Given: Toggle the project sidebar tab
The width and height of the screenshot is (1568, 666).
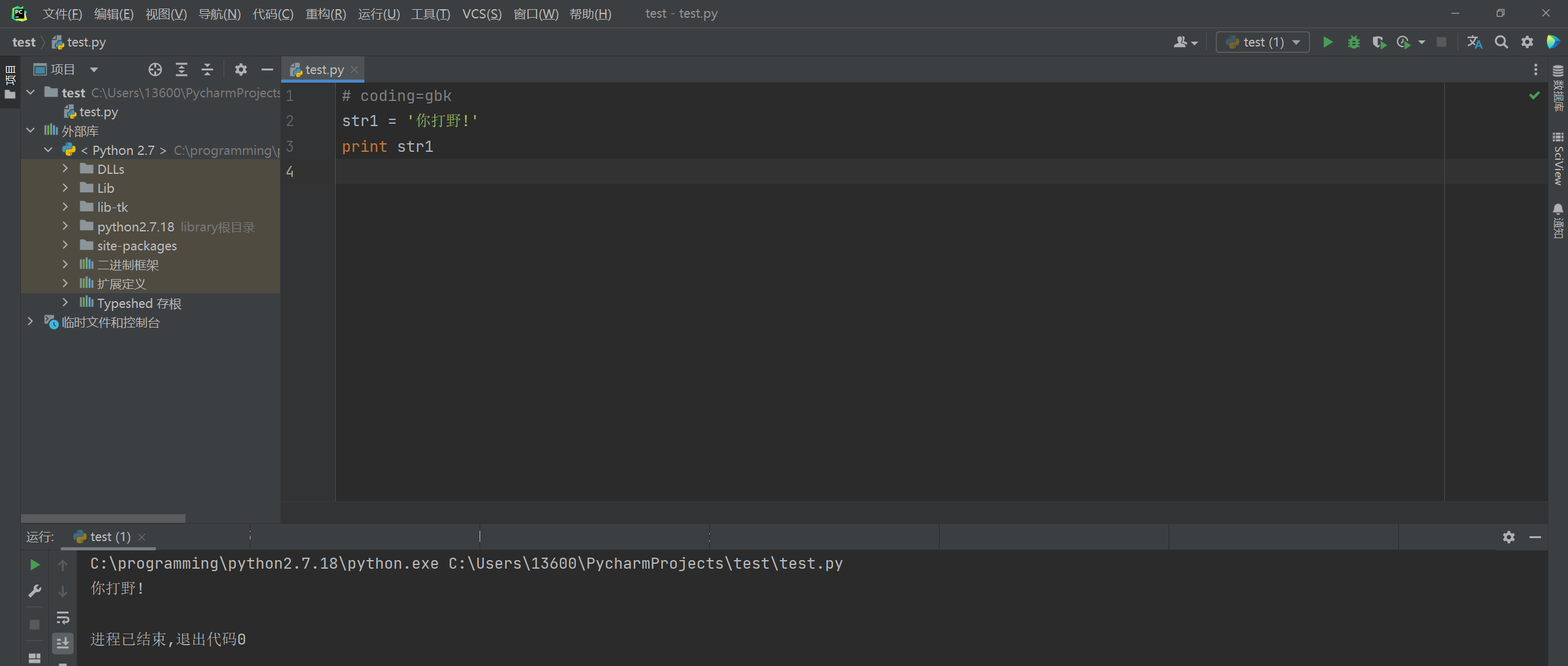Looking at the screenshot, I should pyautogui.click(x=10, y=81).
